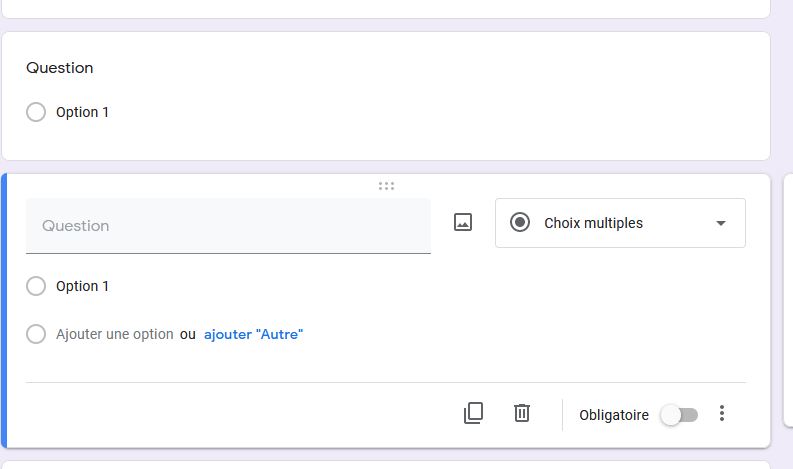Add an image to the question

coord(463,222)
